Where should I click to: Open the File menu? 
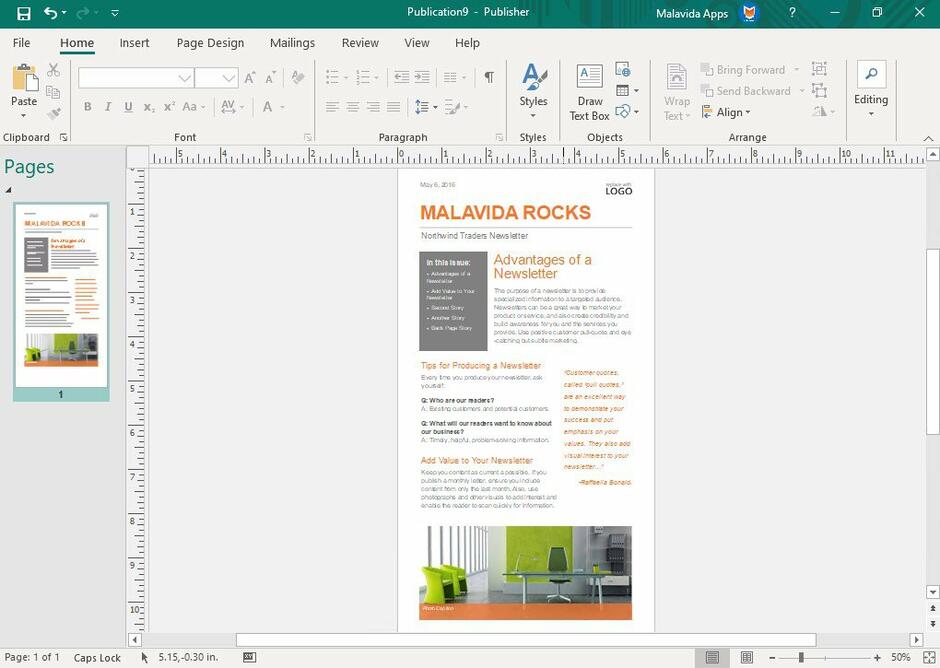22,43
